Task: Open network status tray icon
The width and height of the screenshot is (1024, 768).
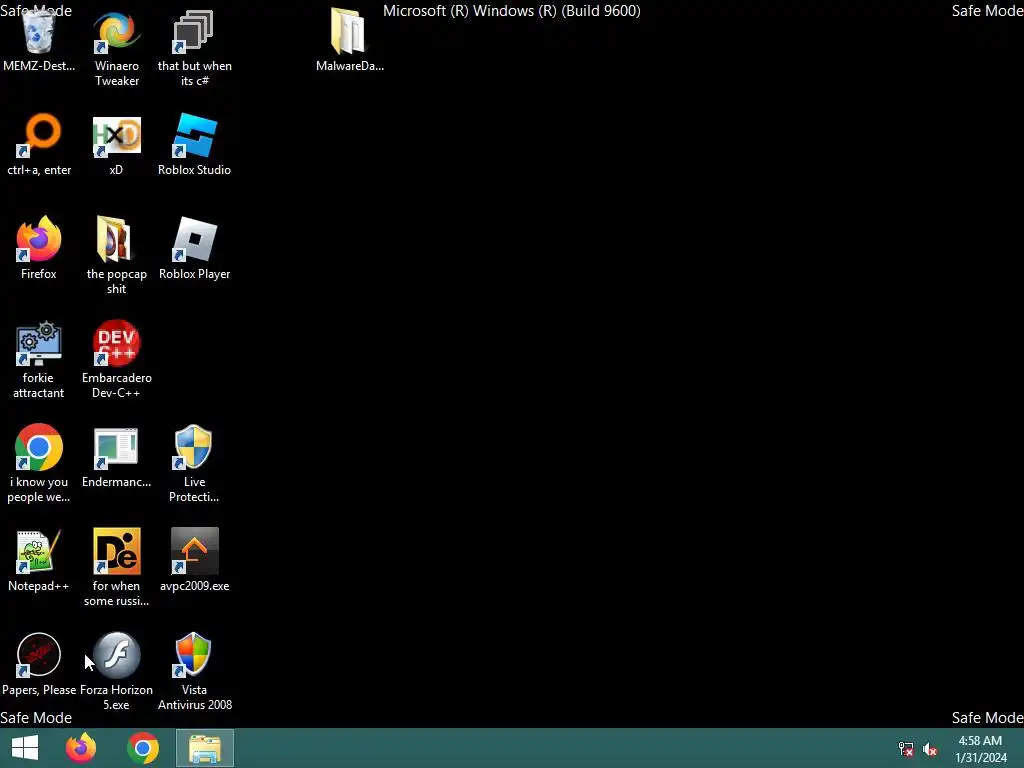Action: tap(906, 749)
